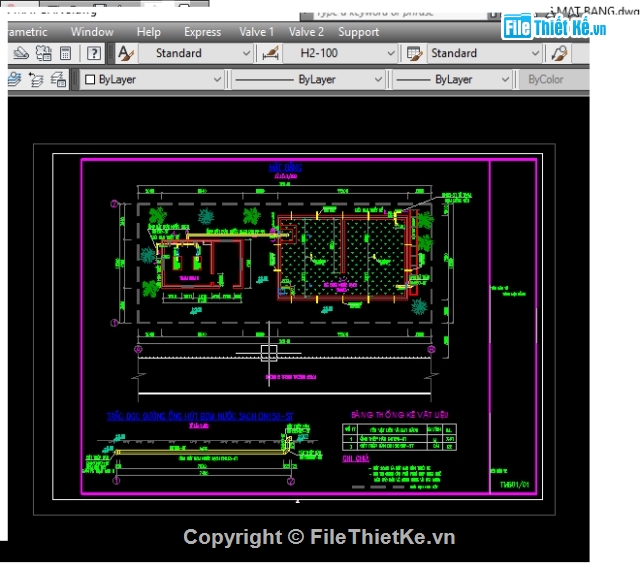Select the blue pipe profile section title

(x=200, y=416)
